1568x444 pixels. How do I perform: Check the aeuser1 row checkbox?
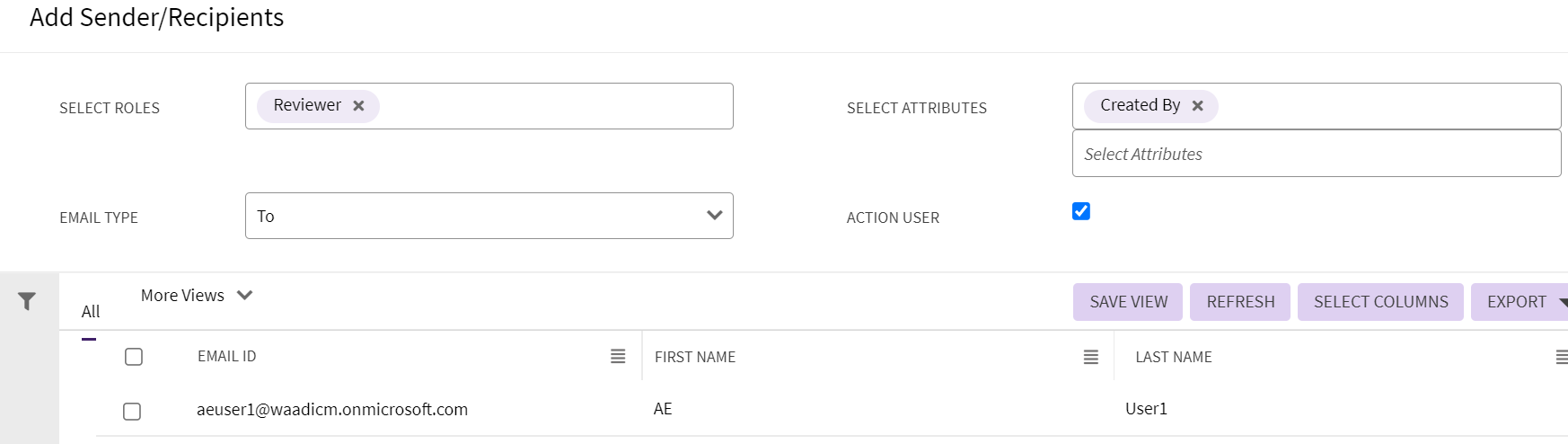pyautogui.click(x=132, y=412)
